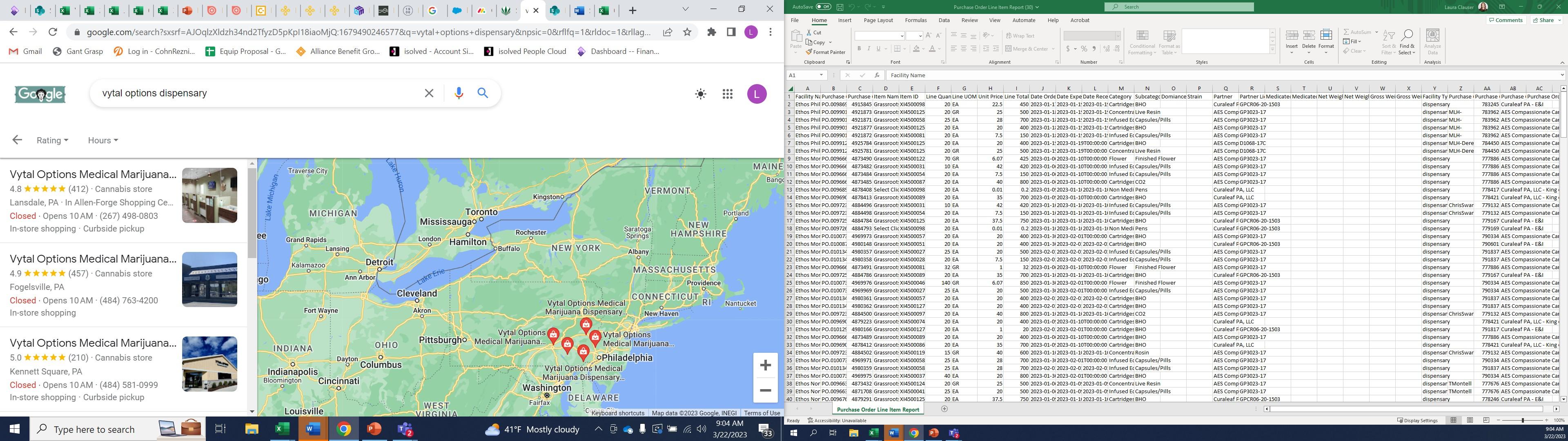This screenshot has height=441, width=1568.
Task: Click the Format Painter icon in Excel
Action: point(809,52)
